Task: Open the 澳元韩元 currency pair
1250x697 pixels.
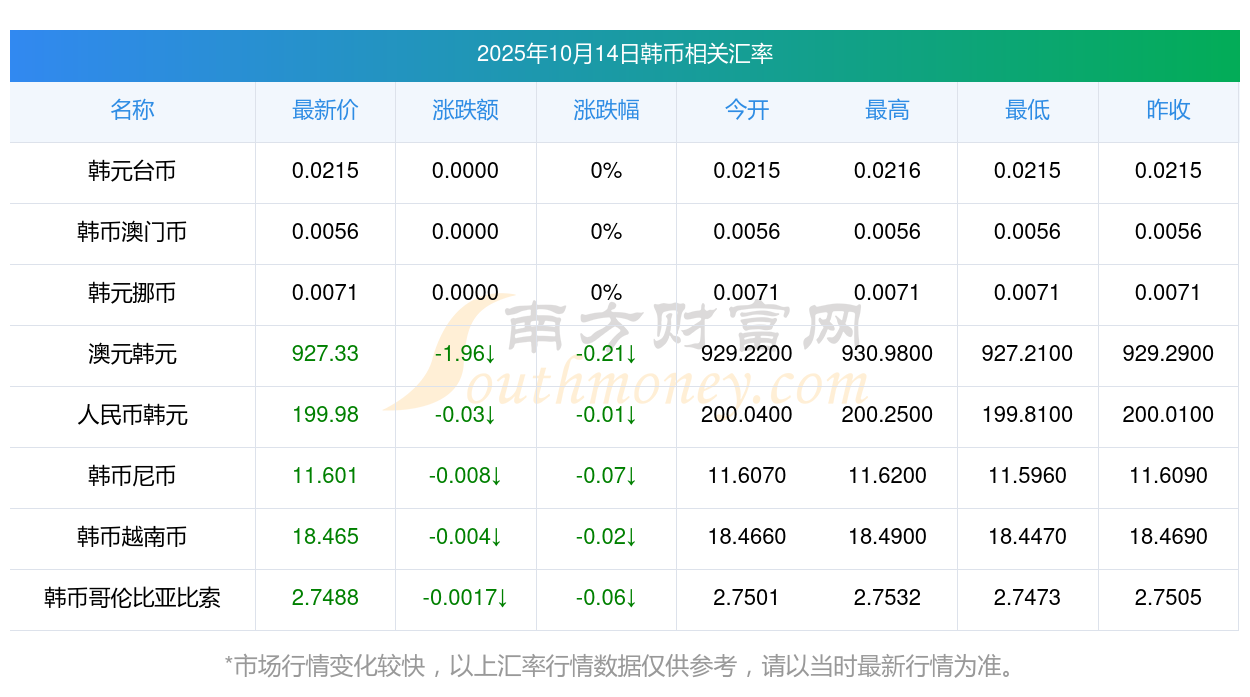Action: pyautogui.click(x=132, y=354)
